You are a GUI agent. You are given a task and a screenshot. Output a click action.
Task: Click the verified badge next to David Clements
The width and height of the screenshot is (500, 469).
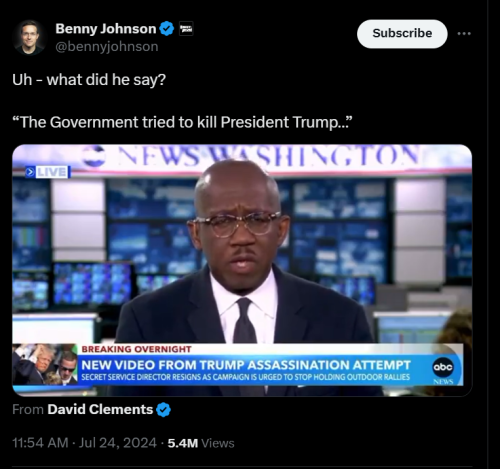click(163, 410)
